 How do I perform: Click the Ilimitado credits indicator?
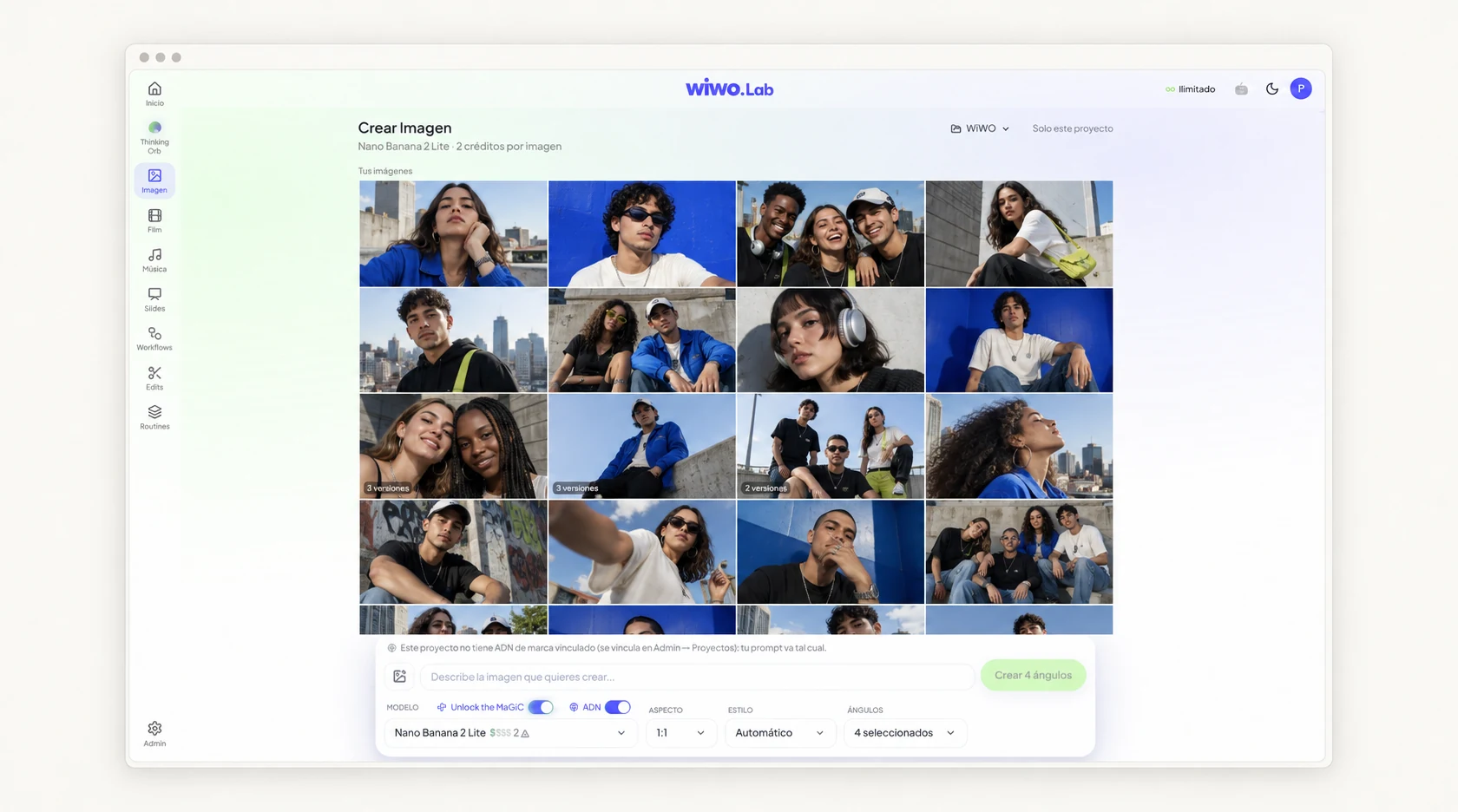pyautogui.click(x=1190, y=89)
